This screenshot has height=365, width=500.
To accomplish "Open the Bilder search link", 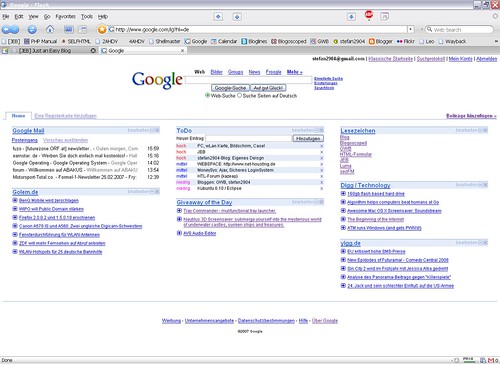I will [216, 72].
